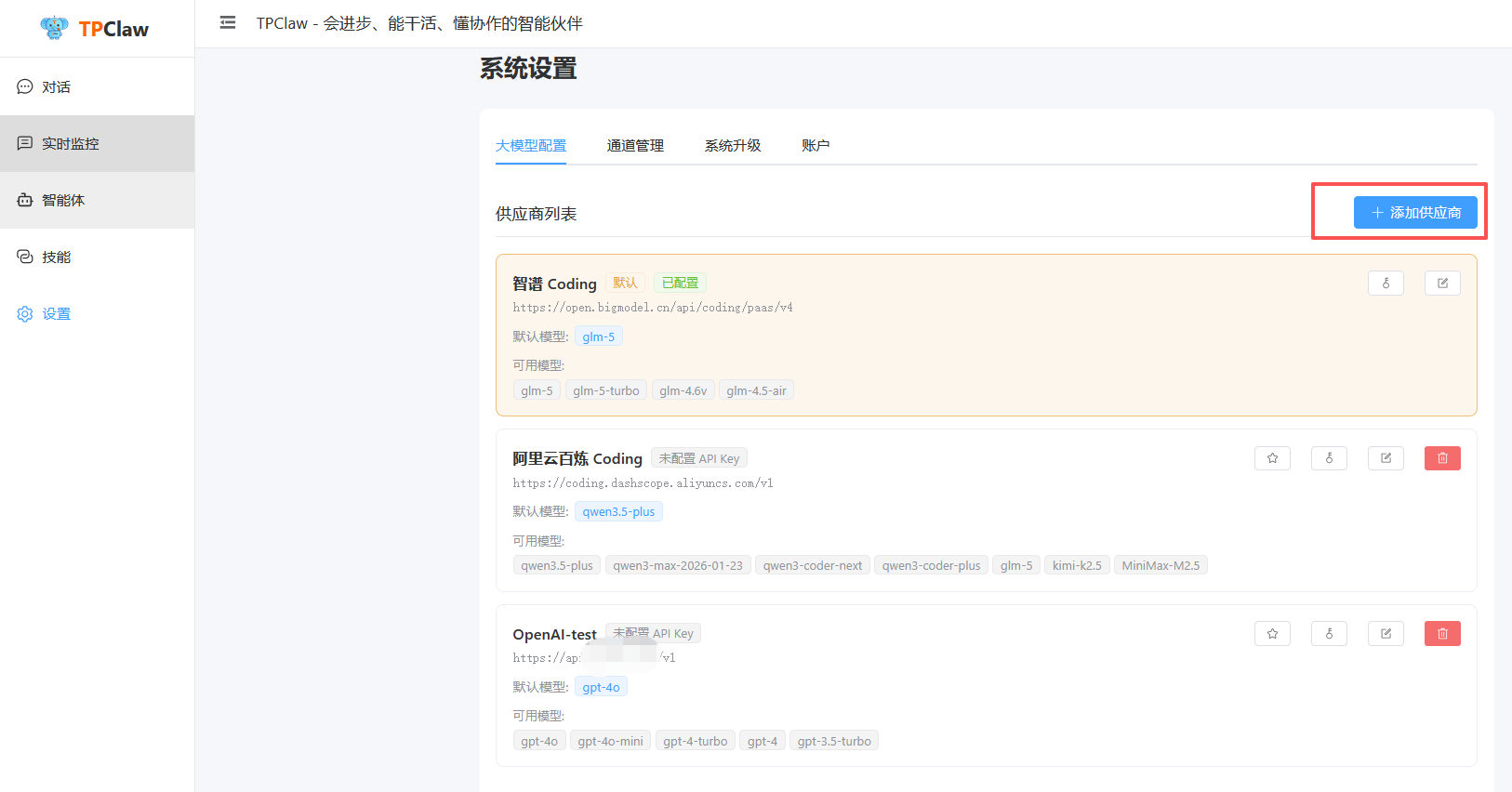Click the coding.dashscope.aliyuncs.com URL
This screenshot has height=792, width=1512.
click(643, 483)
